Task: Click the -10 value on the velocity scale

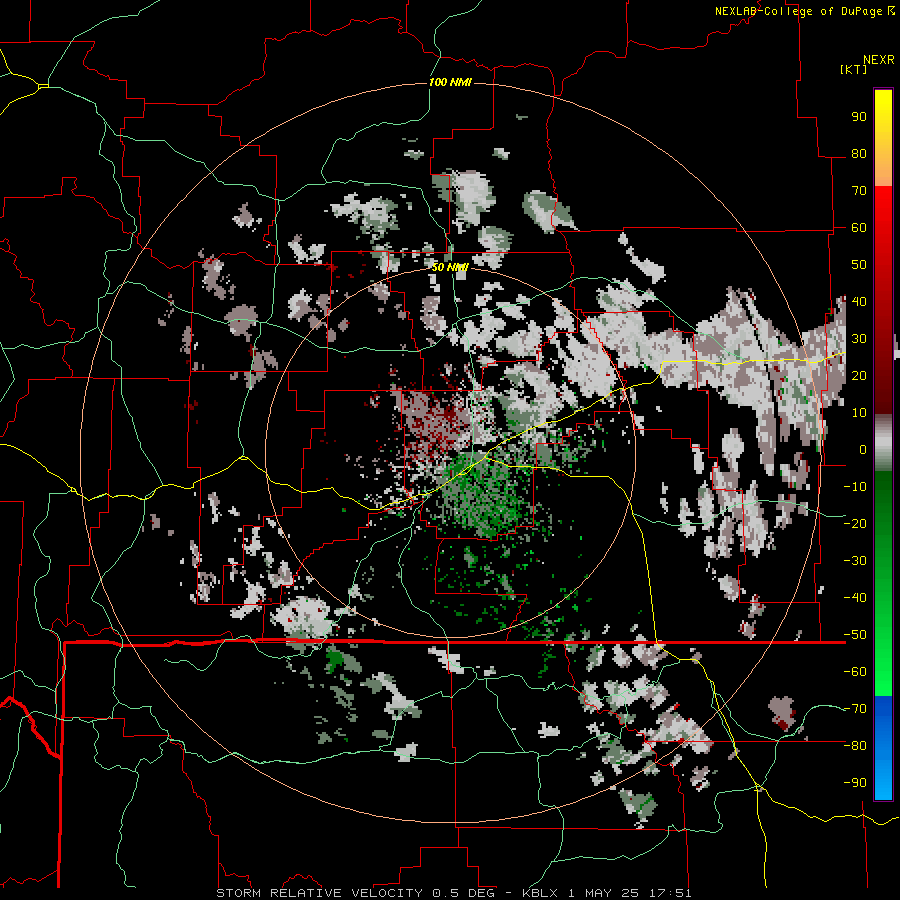Action: click(x=855, y=487)
